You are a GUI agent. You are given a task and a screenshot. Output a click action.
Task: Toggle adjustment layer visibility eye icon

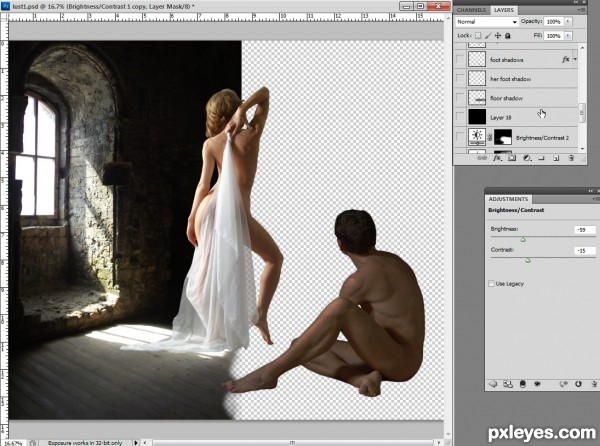[x=537, y=384]
